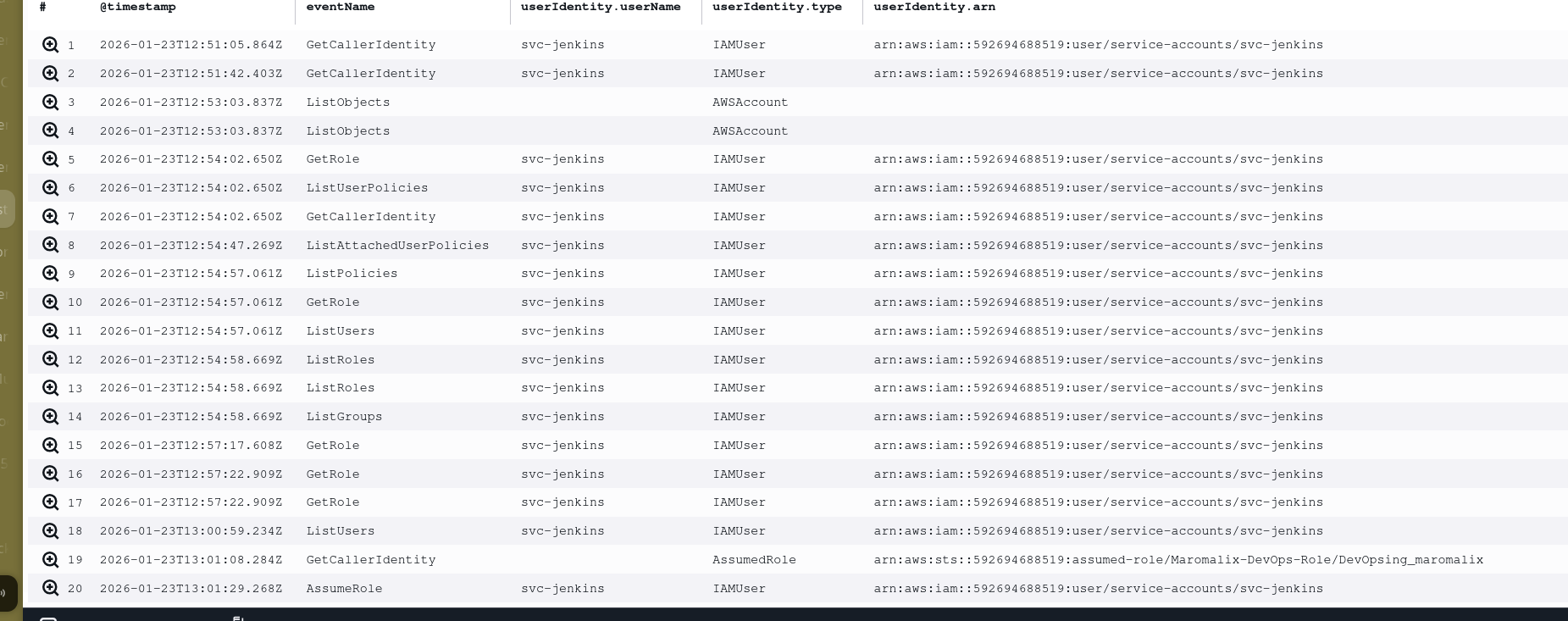This screenshot has height=621, width=1568.
Task: Click the userIdentity.arn column header
Action: pos(934,7)
